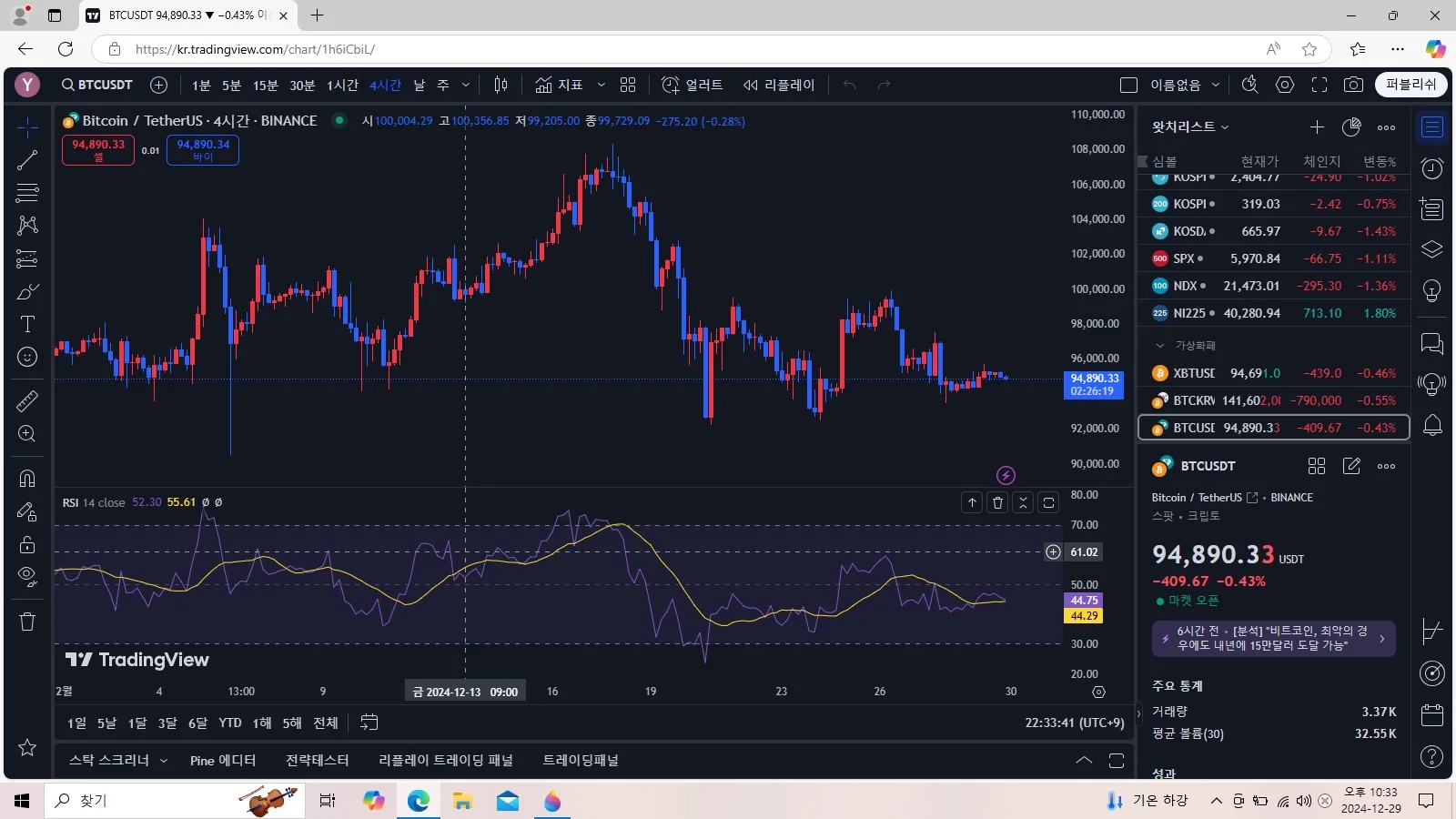Switch to the 1시간 timeframe
The height and width of the screenshot is (819, 1456).
343,85
